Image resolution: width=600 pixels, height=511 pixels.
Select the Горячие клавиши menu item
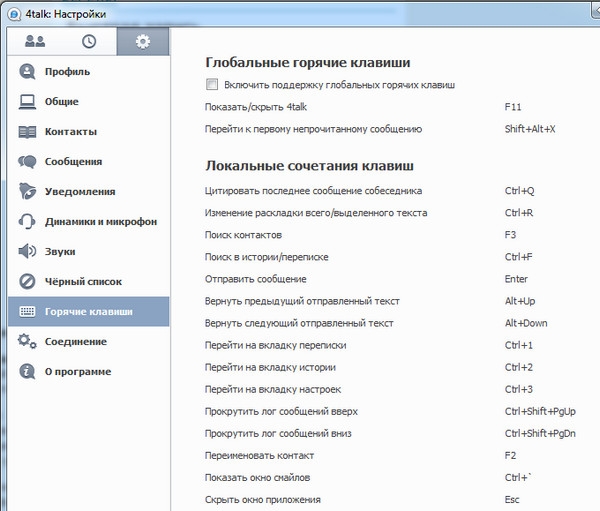(x=88, y=312)
